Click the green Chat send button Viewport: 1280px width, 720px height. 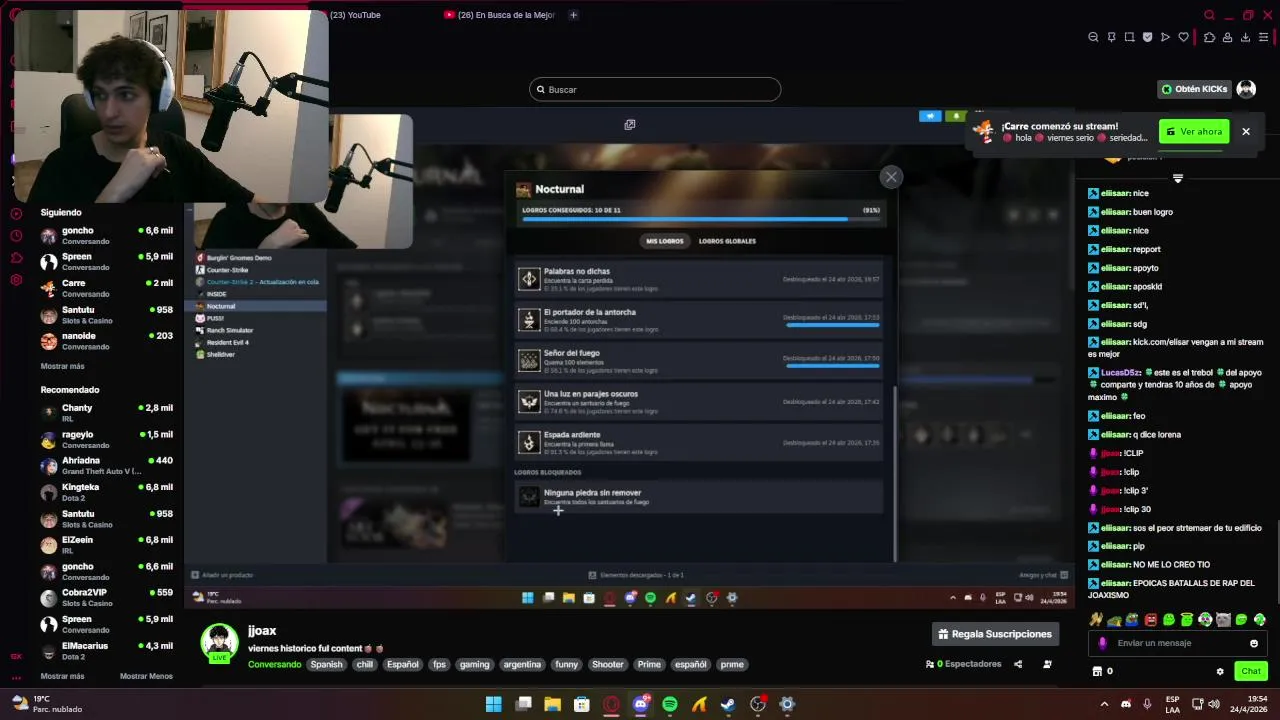tap(1251, 671)
